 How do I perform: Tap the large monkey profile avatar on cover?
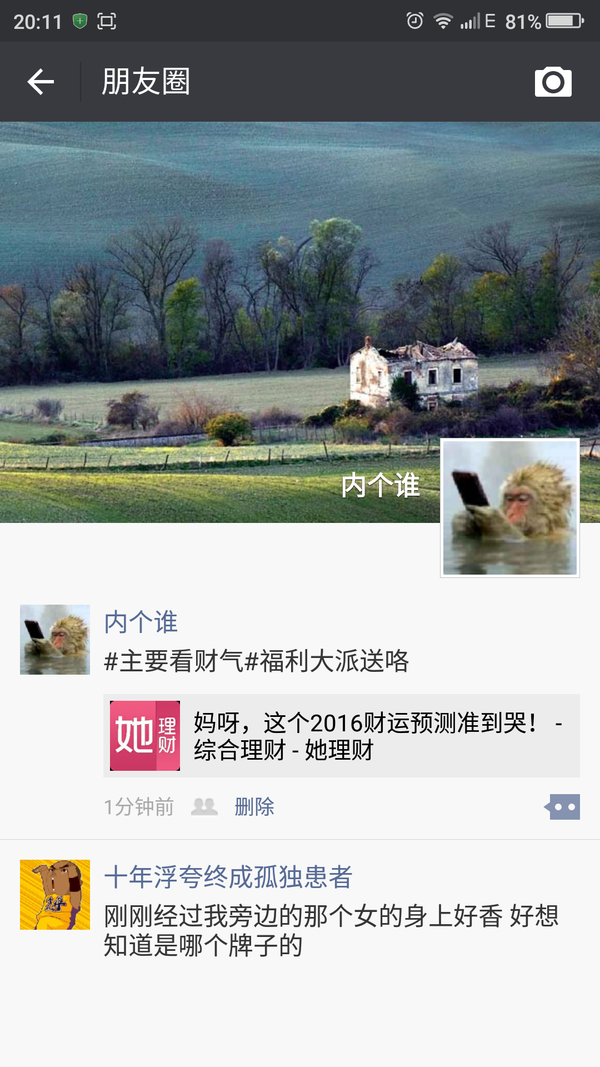tap(510, 508)
